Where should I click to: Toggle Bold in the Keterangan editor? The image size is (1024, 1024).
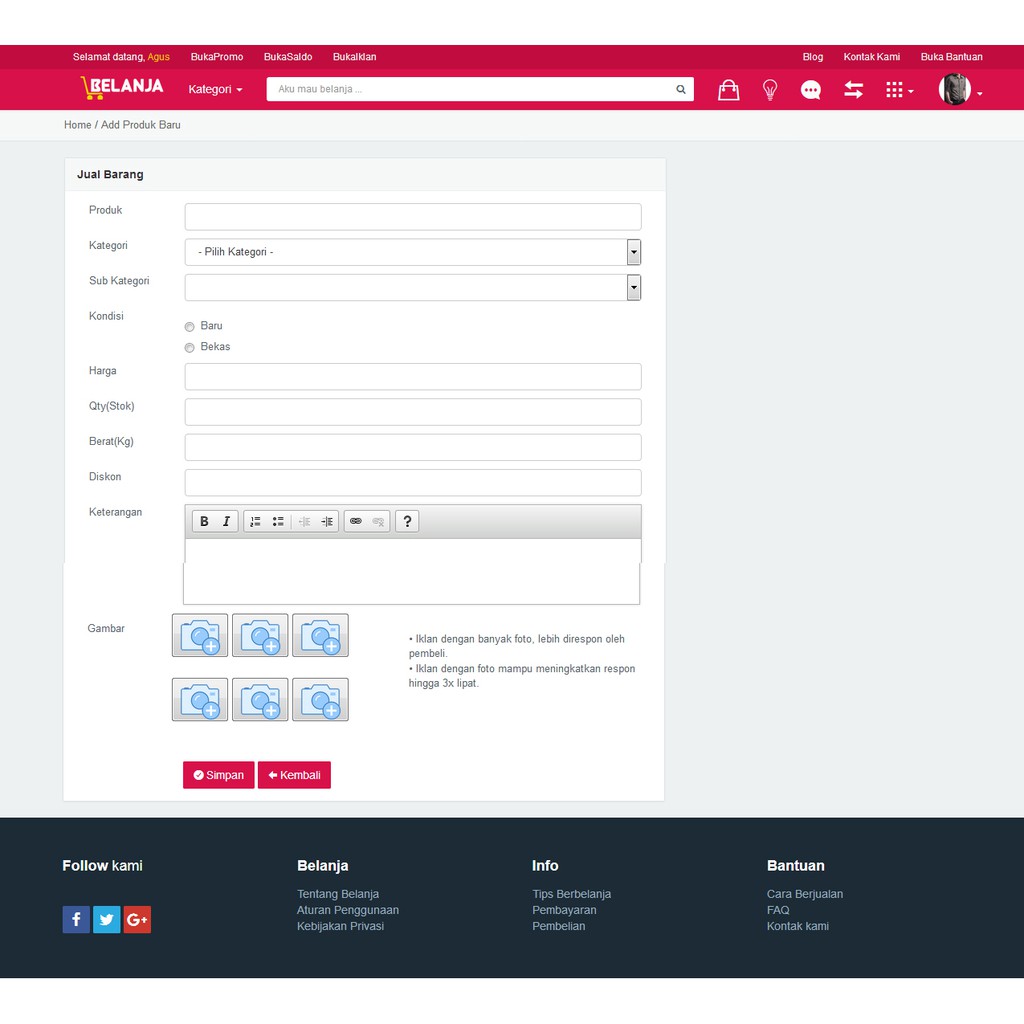click(x=204, y=521)
